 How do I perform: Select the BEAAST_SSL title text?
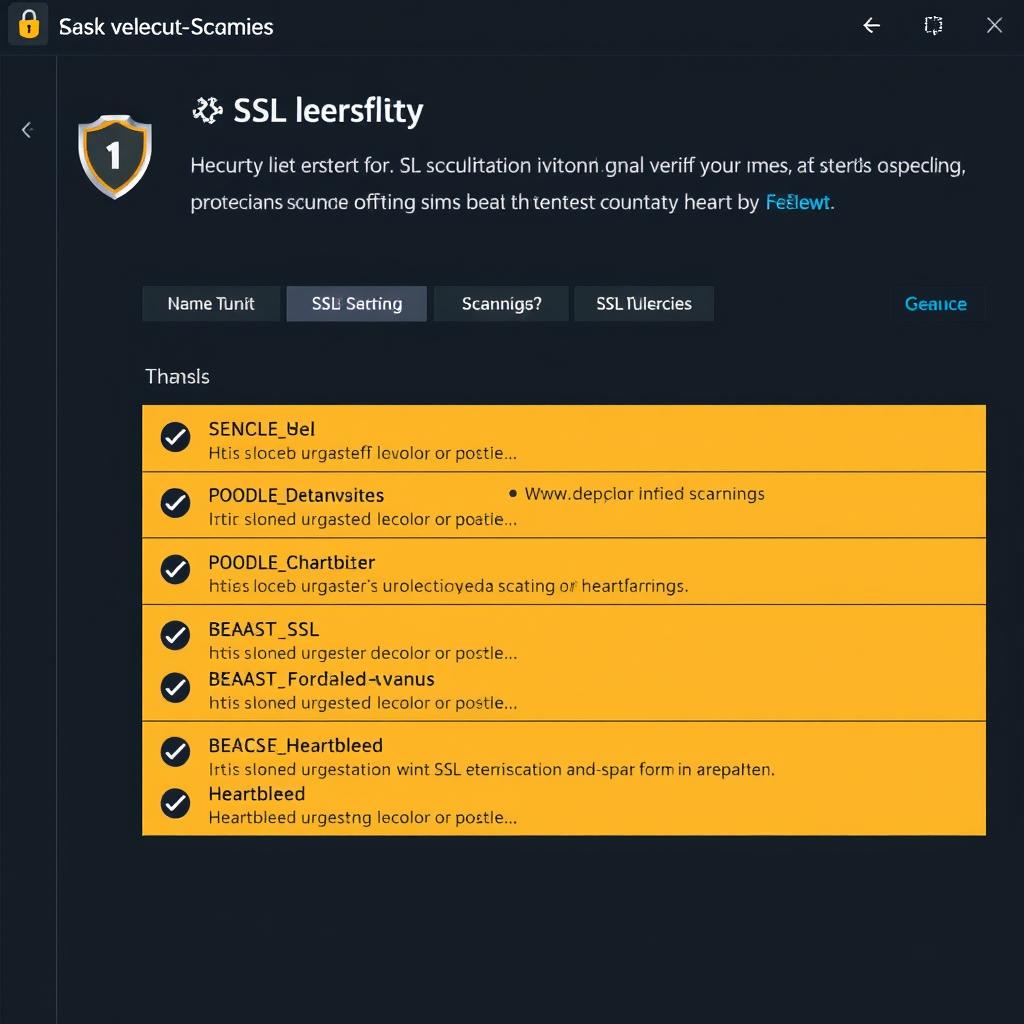pos(264,630)
